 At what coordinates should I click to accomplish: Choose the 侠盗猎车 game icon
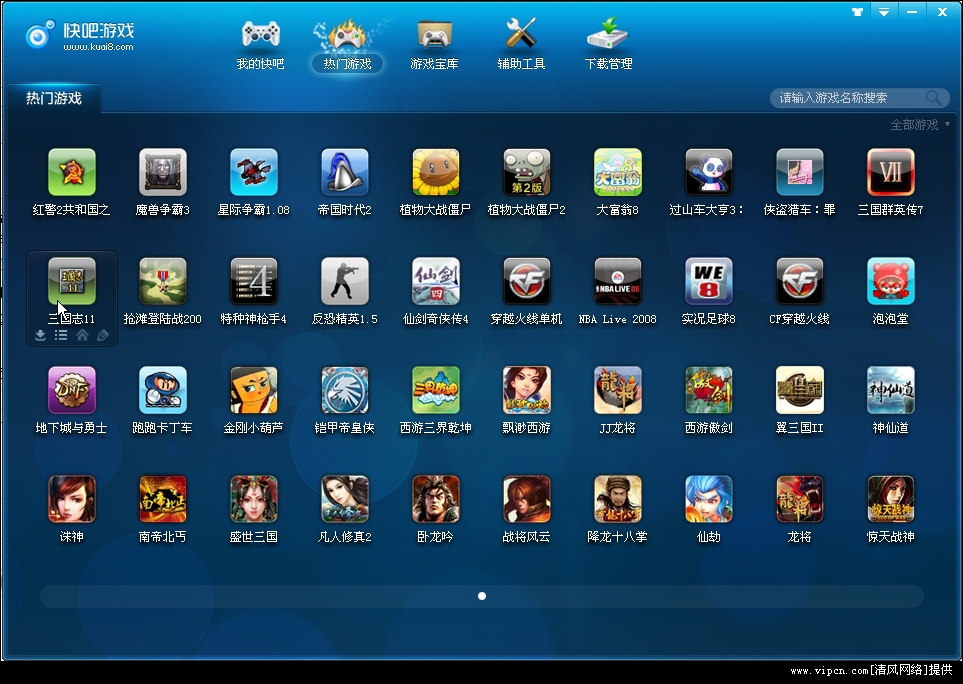800,172
